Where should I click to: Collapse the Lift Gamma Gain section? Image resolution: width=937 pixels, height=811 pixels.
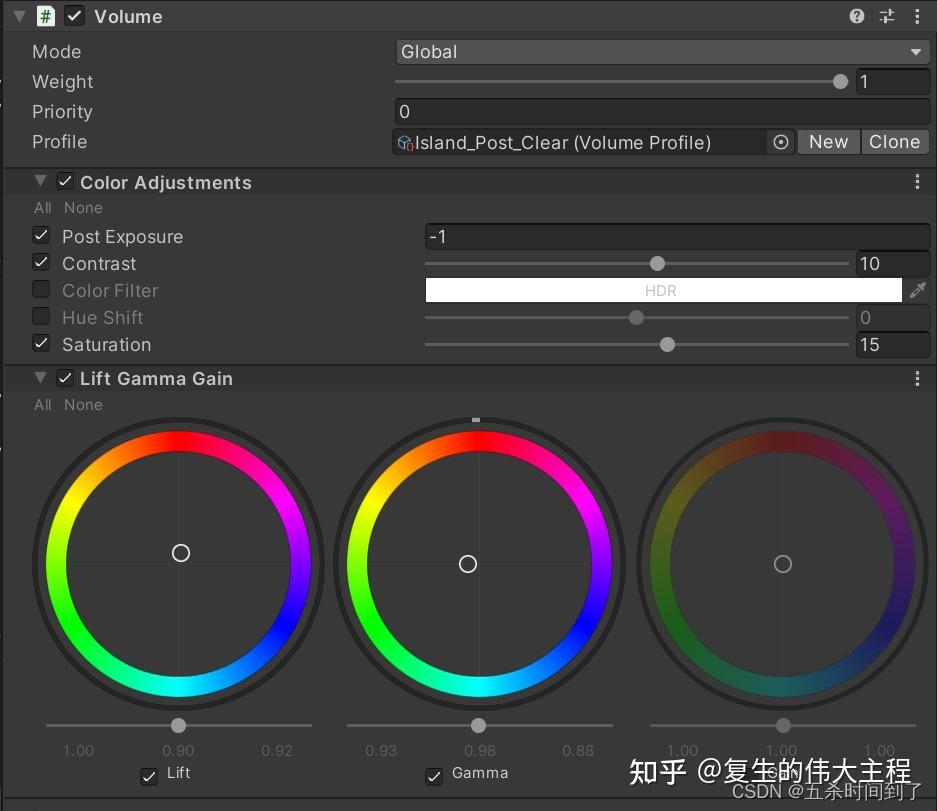pos(40,378)
